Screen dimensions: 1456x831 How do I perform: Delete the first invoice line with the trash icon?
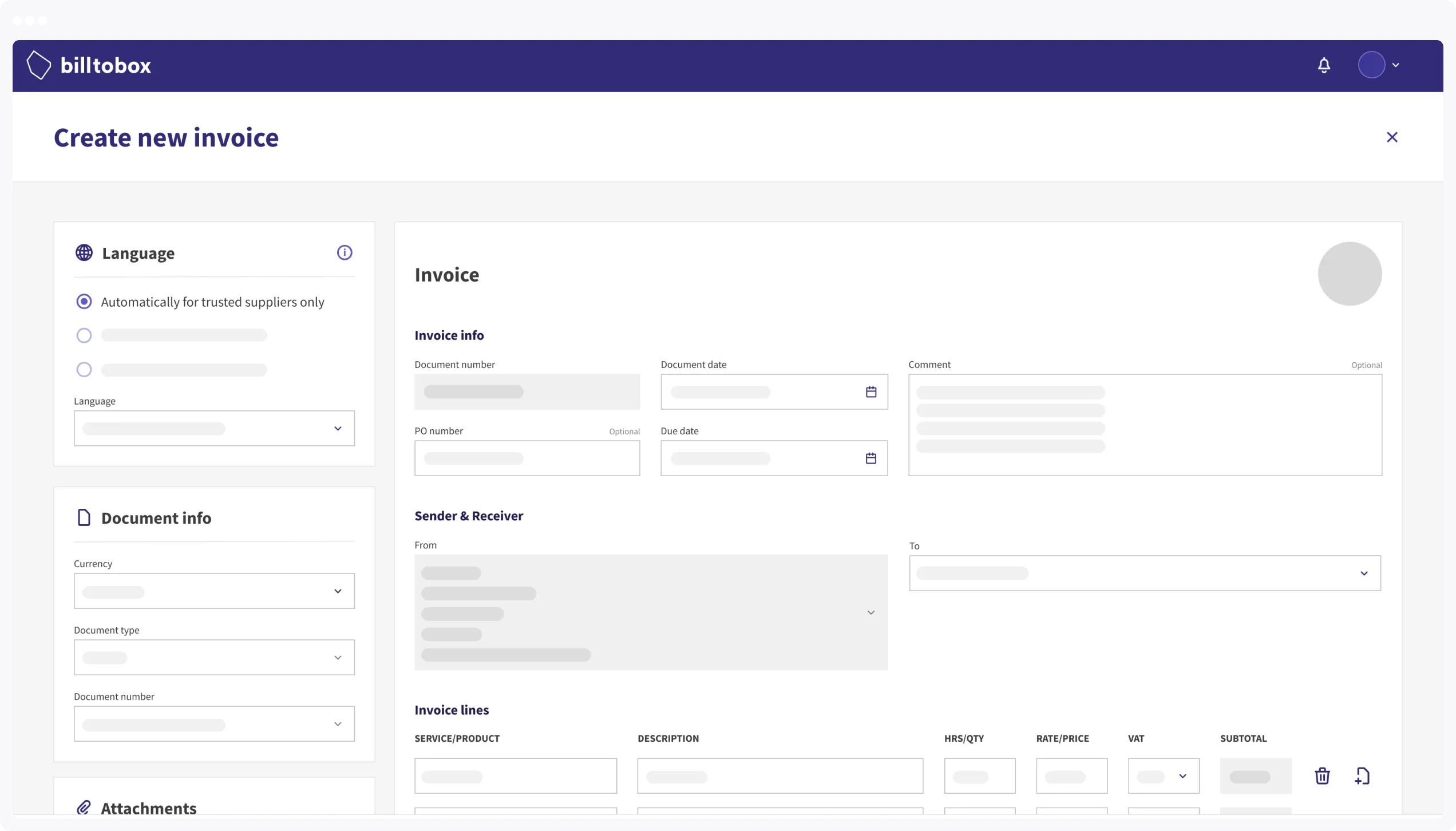pyautogui.click(x=1322, y=775)
